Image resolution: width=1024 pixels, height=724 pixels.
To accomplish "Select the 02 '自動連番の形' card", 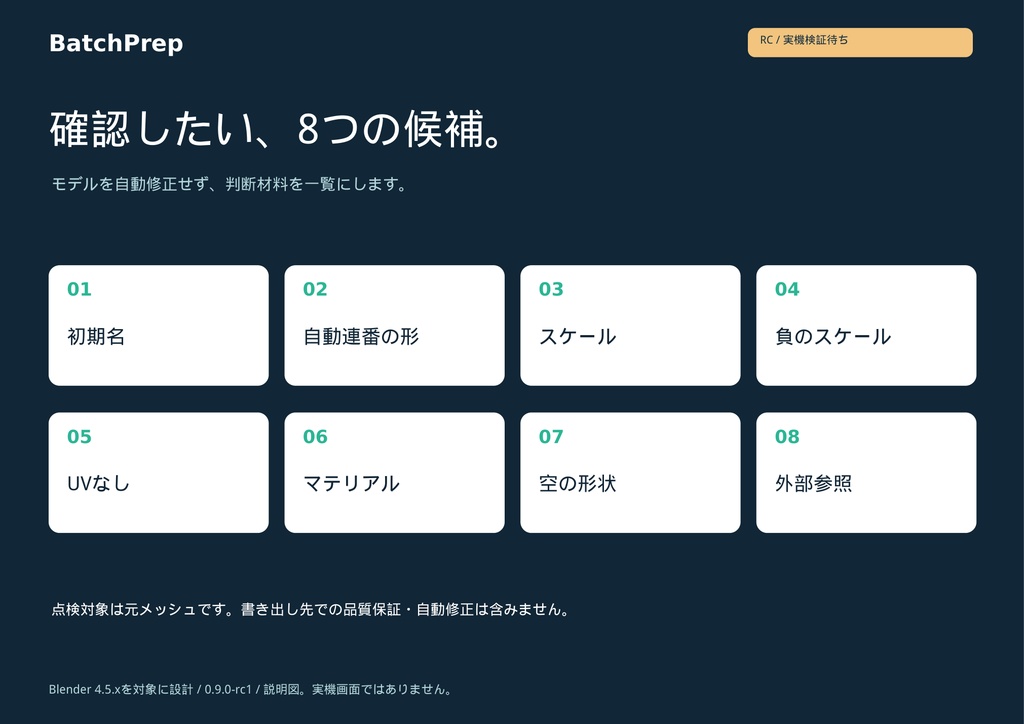I will click(394, 325).
